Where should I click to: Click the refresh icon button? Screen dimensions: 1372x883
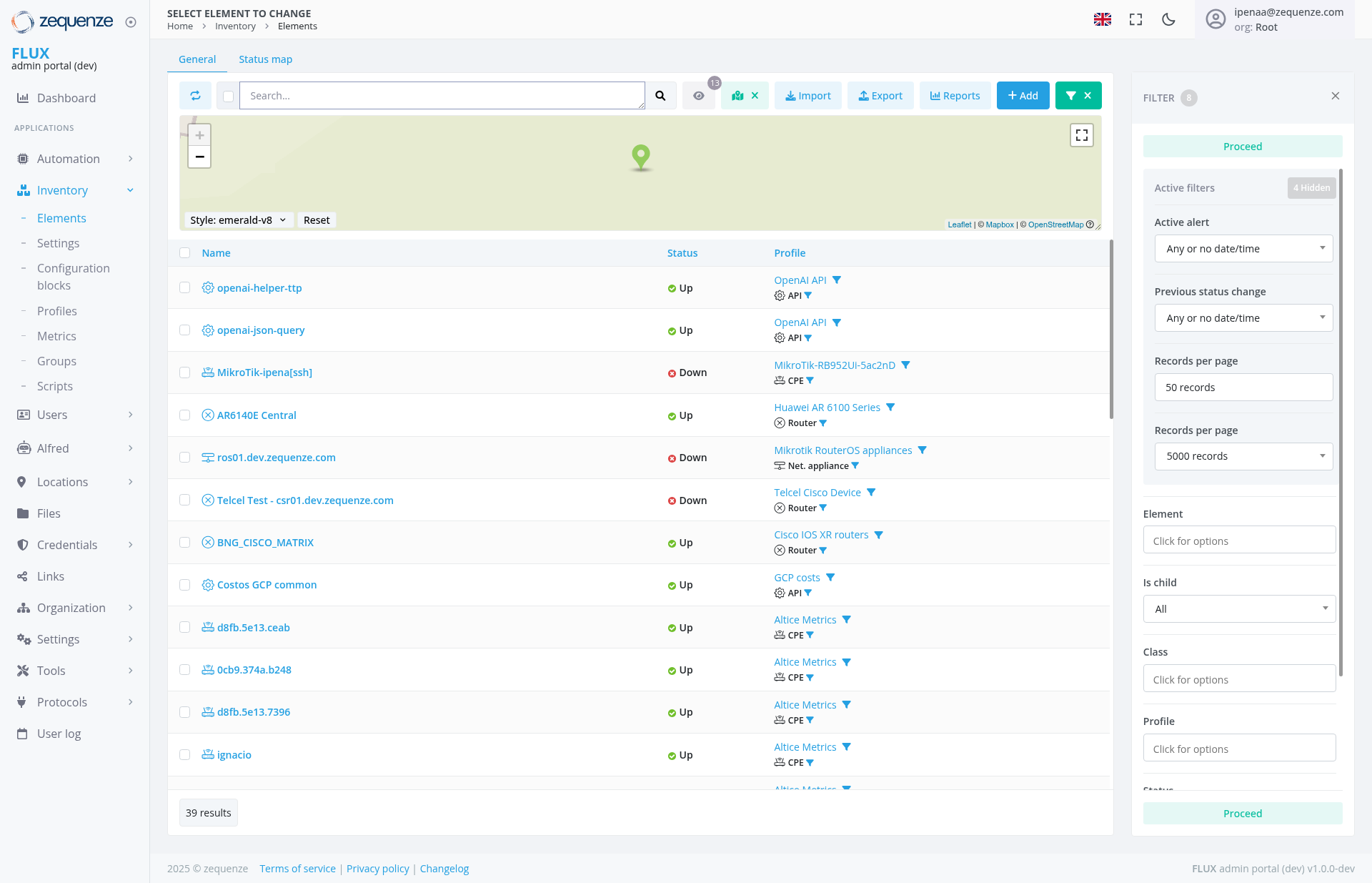point(195,96)
